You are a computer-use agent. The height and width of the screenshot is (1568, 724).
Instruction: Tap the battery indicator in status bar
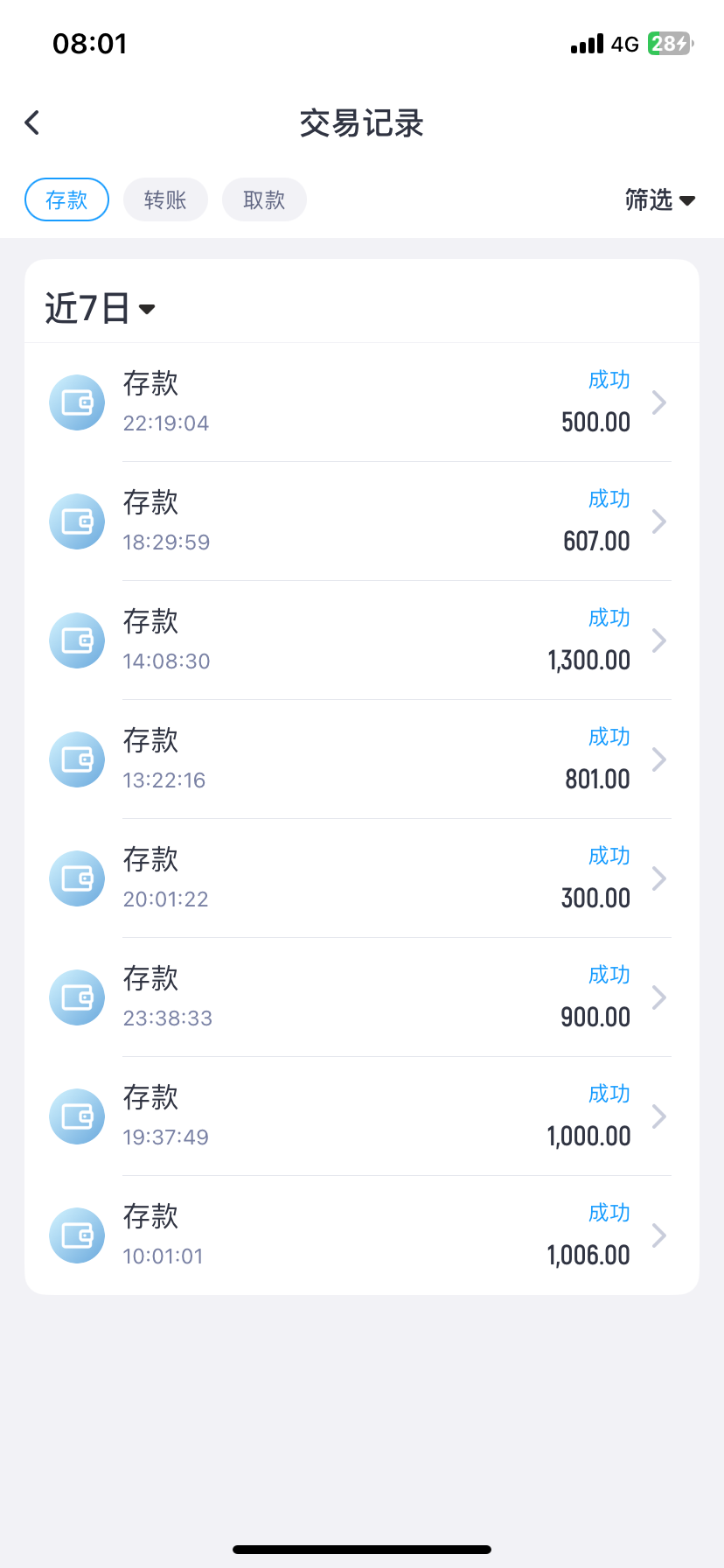pyautogui.click(x=670, y=44)
